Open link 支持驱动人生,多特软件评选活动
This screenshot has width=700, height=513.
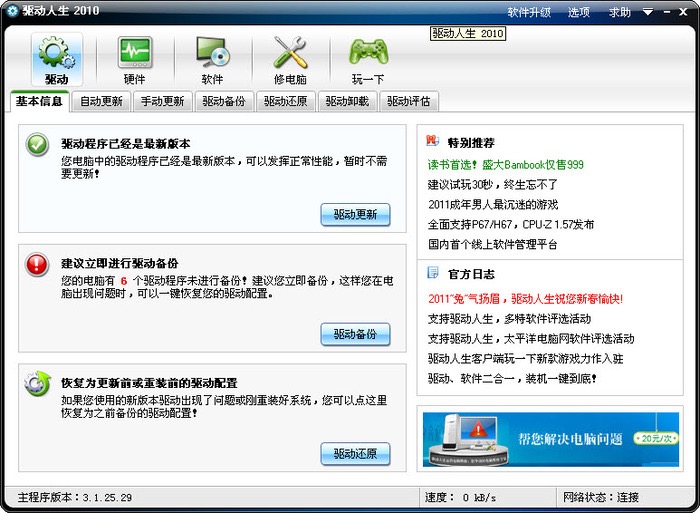509,319
